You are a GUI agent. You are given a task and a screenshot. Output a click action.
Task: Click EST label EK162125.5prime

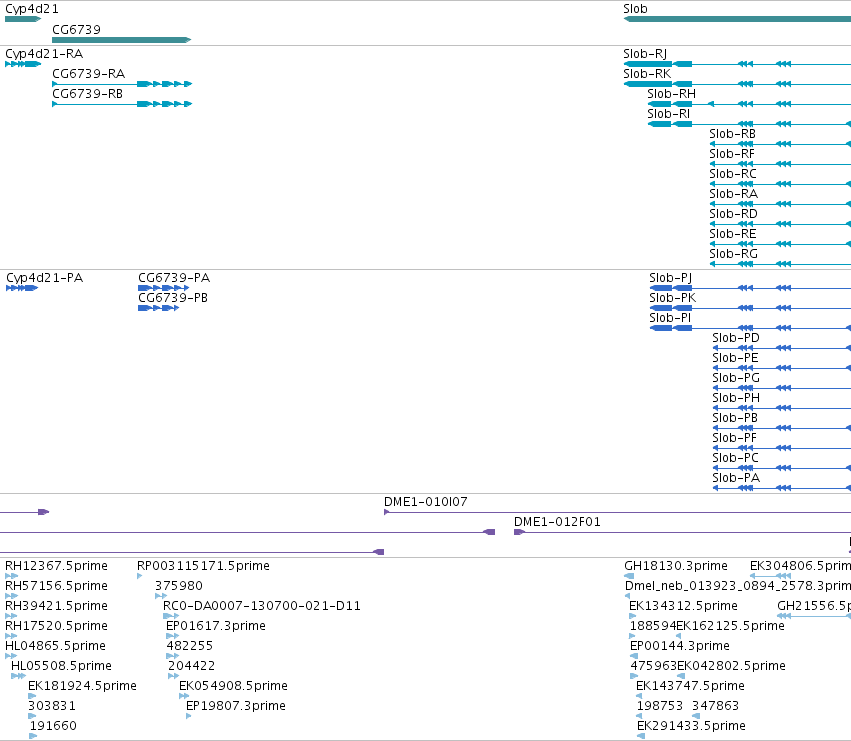coord(731,626)
